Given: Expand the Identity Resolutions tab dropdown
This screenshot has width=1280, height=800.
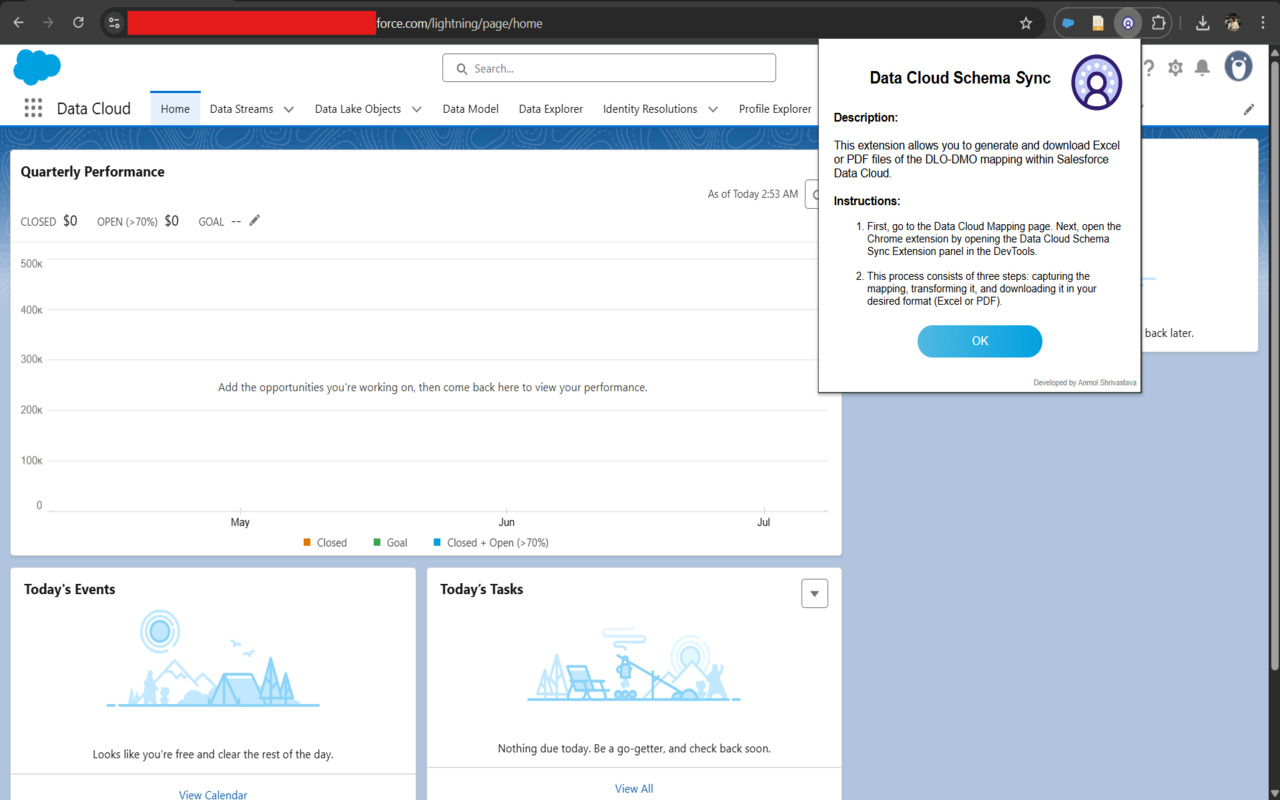Looking at the screenshot, I should tap(713, 110).
